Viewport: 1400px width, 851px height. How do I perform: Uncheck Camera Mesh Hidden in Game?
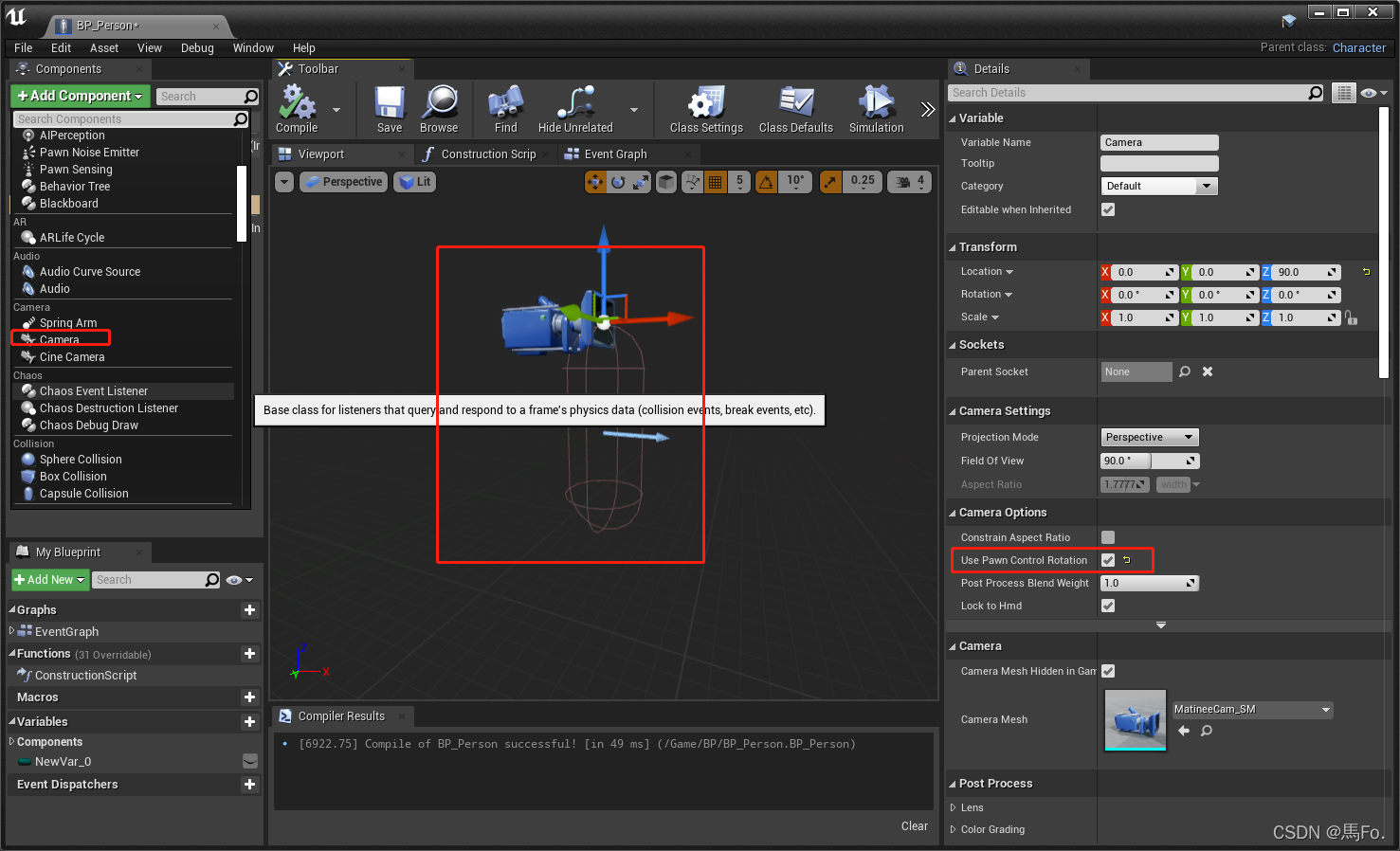[x=1107, y=671]
